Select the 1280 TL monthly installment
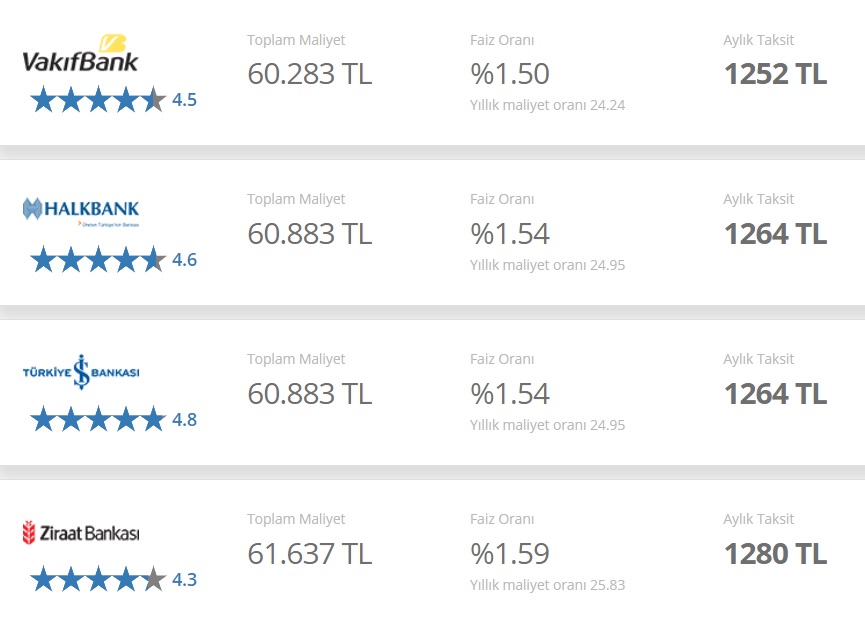865x621 pixels. click(775, 554)
